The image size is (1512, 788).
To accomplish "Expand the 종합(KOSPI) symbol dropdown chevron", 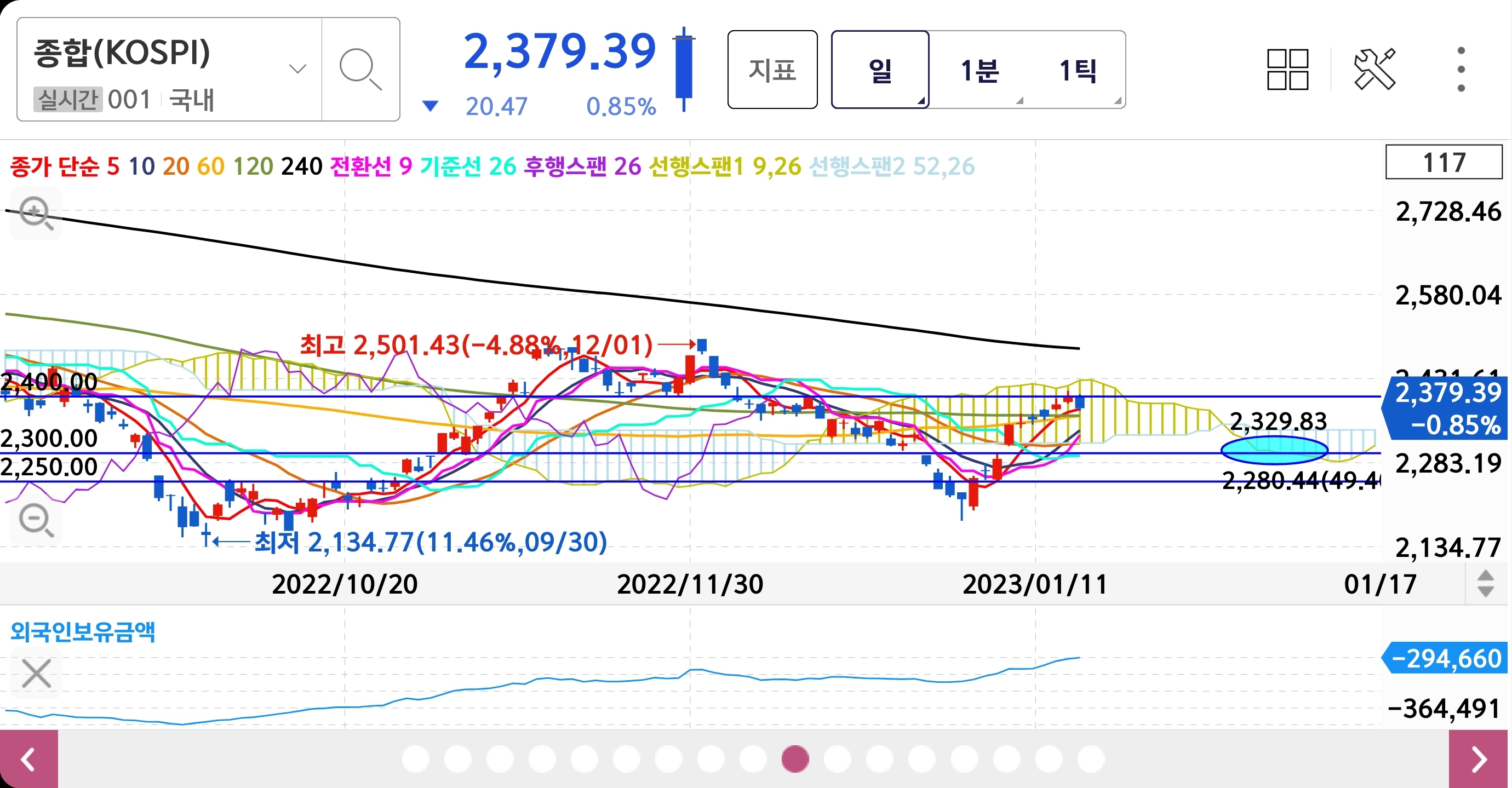I will 297,69.
